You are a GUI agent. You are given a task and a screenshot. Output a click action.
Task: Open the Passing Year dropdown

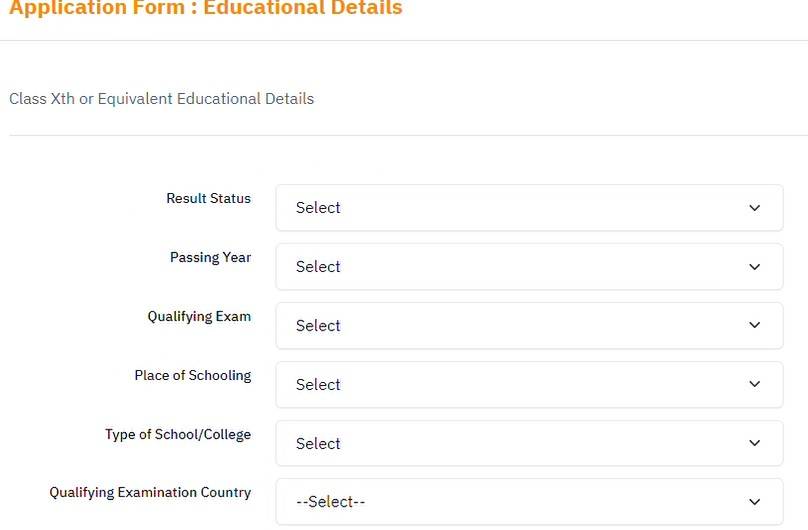(x=529, y=267)
